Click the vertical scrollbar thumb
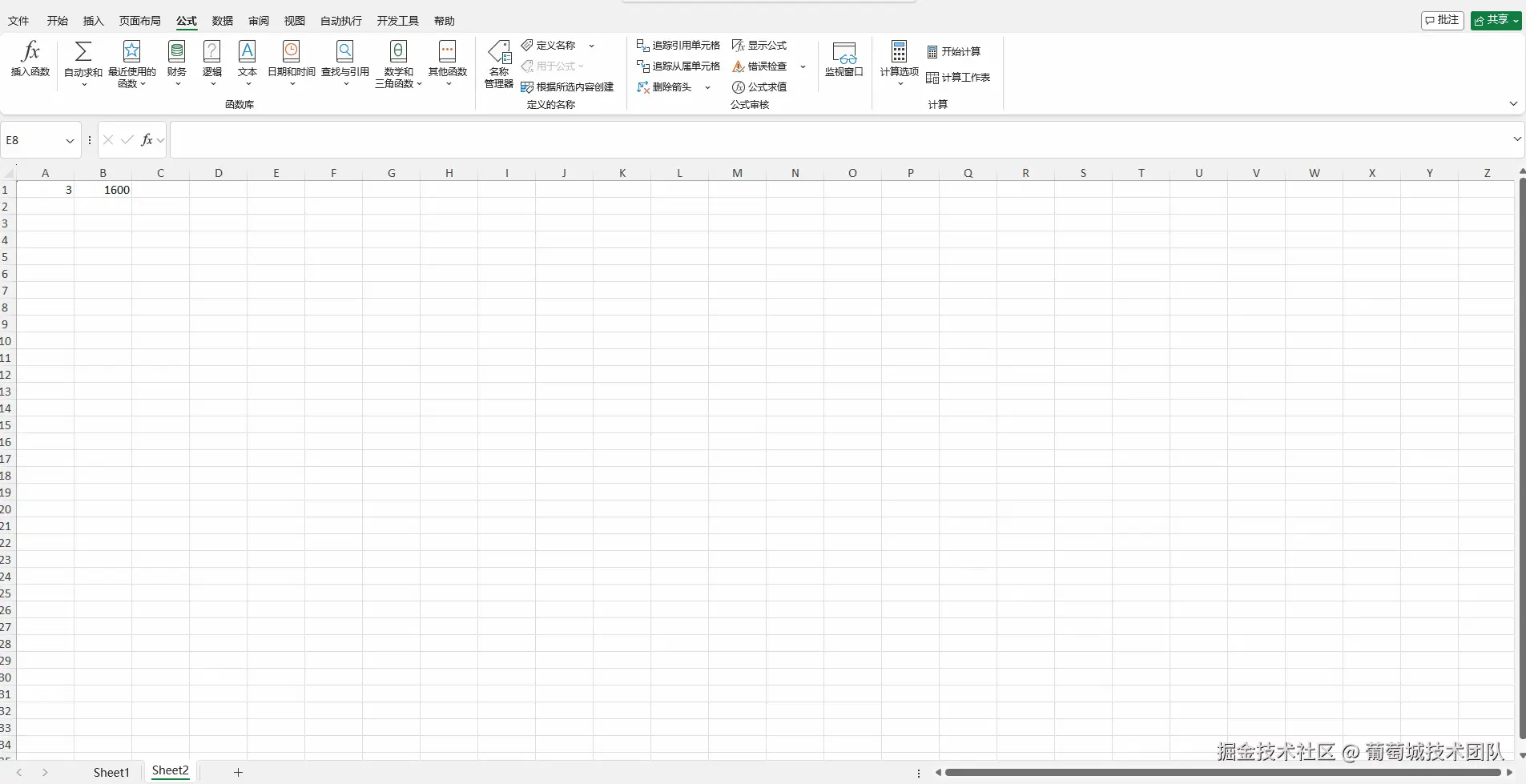This screenshot has height=784, width=1526. [1522, 458]
